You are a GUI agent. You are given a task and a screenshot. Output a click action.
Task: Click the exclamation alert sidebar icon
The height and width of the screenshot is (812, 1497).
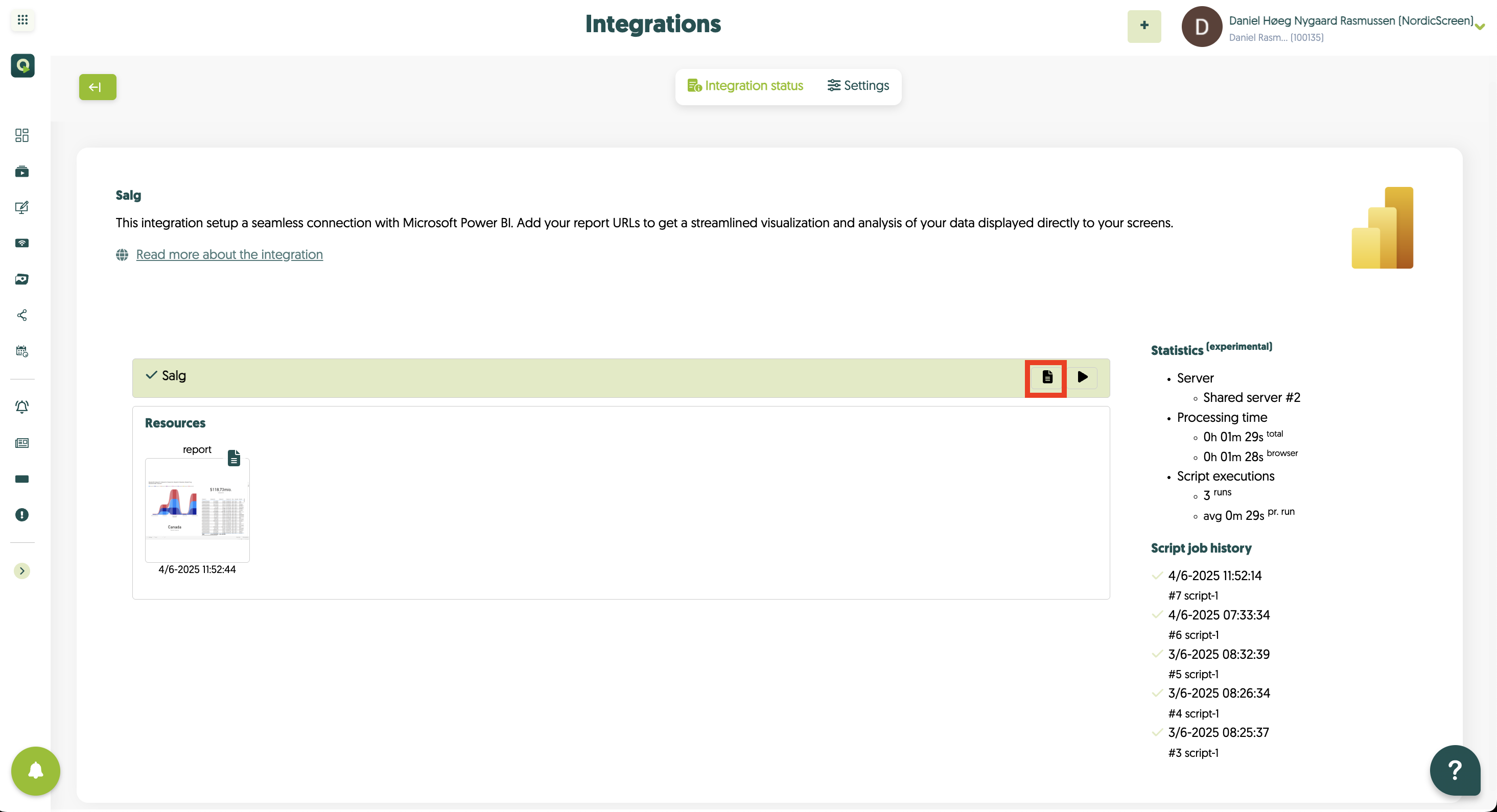pos(22,515)
